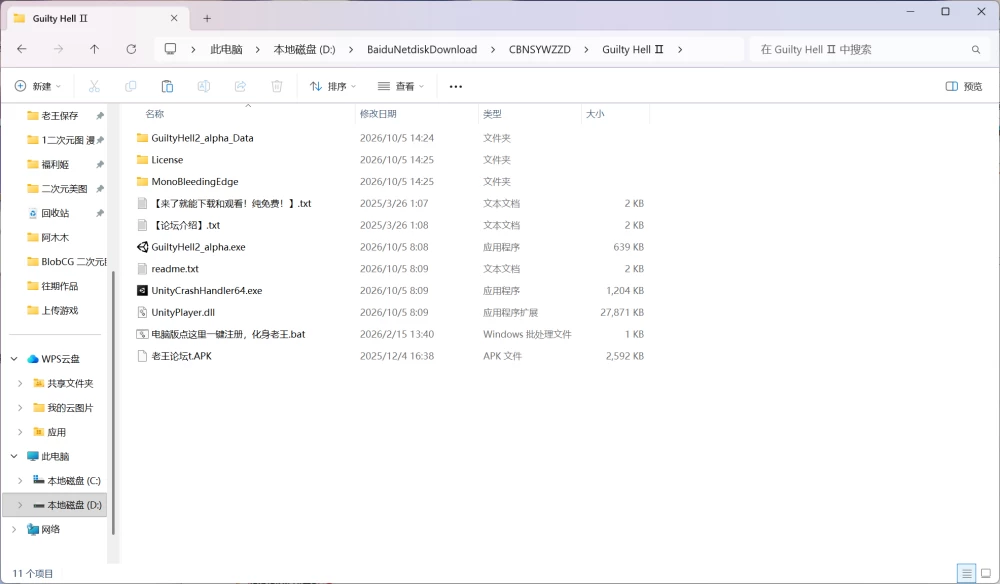Screen dimensions: 1000x584
Task: Click the monitor icon in address bar
Action: [x=170, y=49]
